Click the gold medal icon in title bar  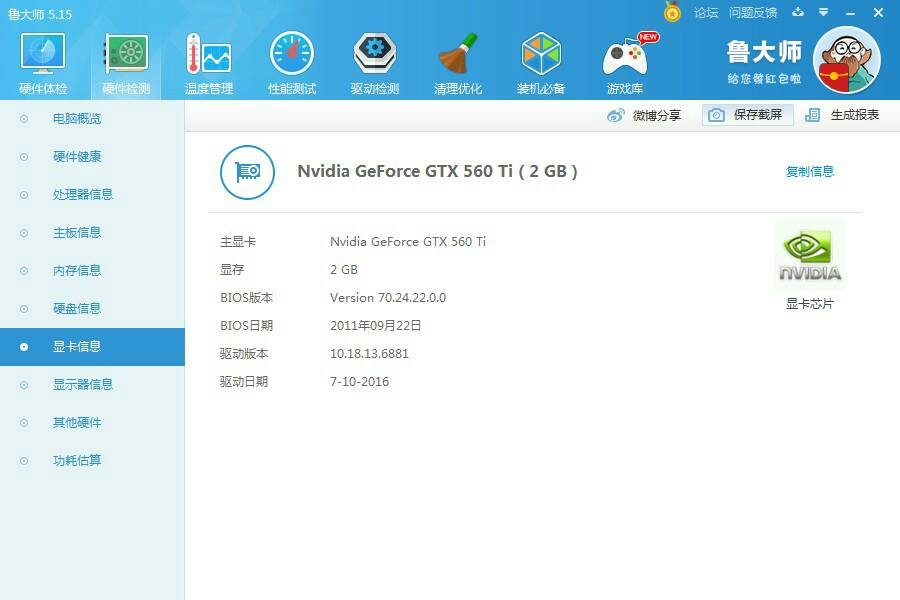tap(672, 11)
